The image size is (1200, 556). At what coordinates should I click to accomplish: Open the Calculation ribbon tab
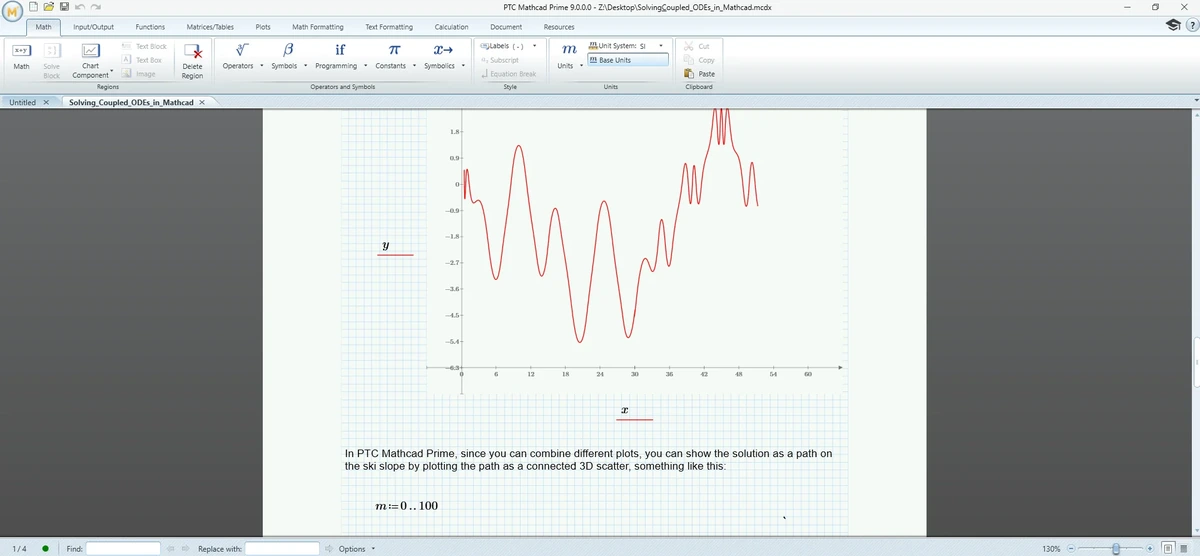(x=452, y=27)
